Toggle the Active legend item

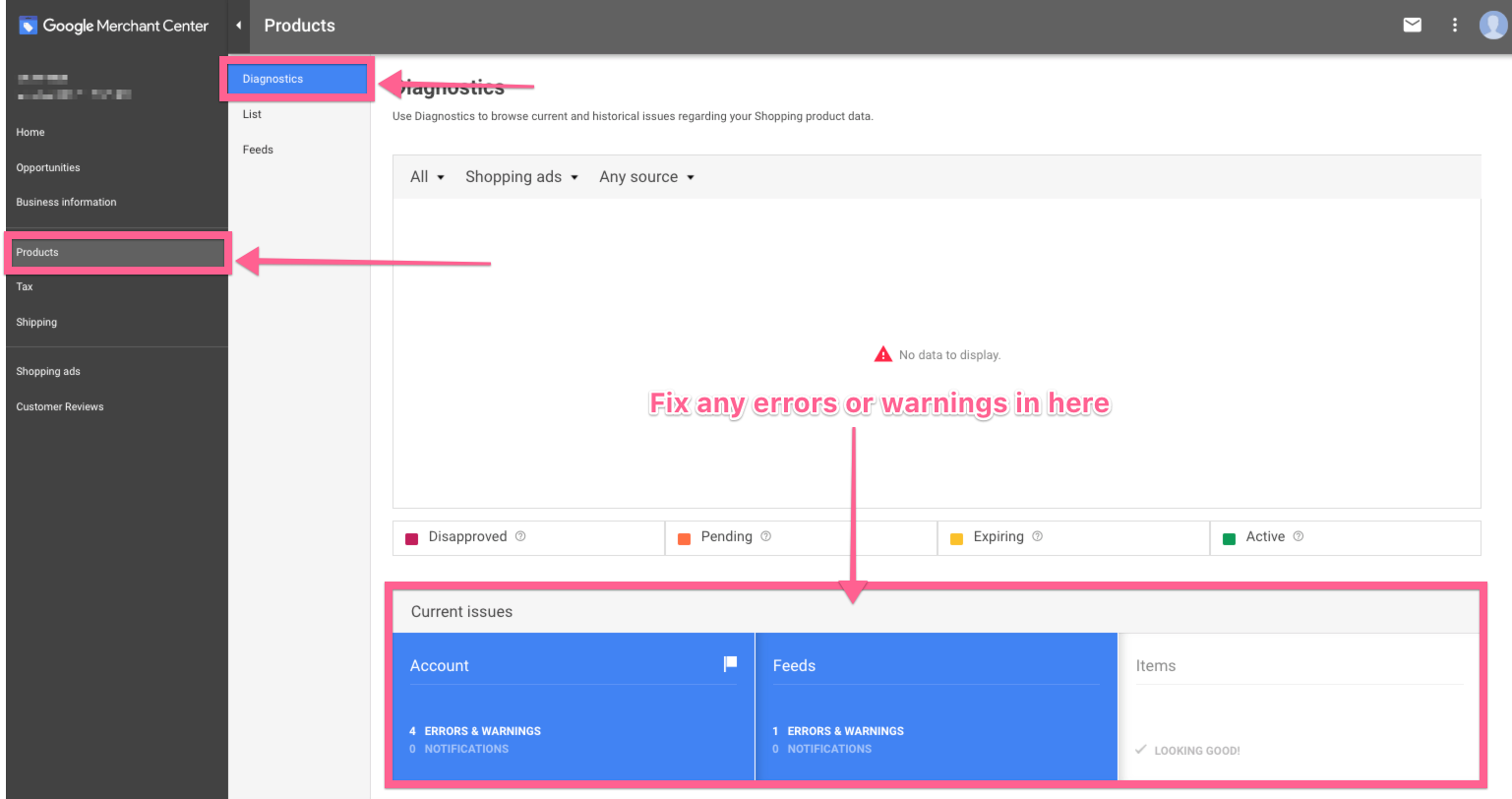(x=1346, y=537)
